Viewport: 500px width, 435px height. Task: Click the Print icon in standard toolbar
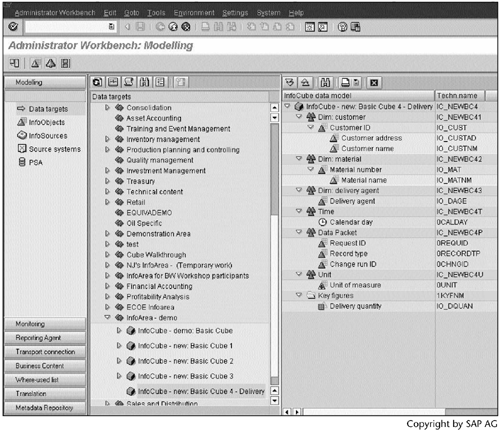tap(205, 27)
